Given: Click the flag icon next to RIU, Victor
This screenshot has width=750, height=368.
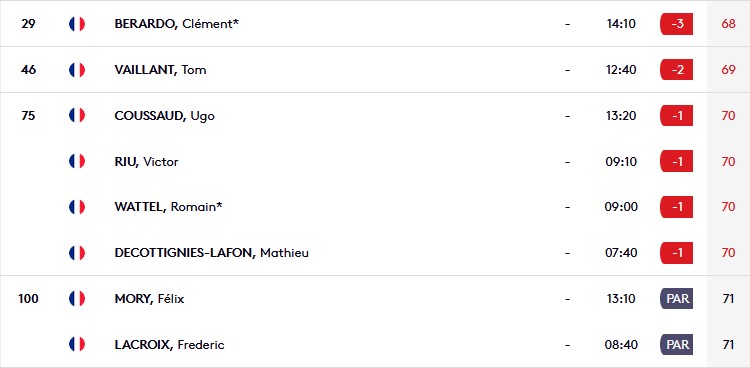Looking at the screenshot, I should click(77, 161).
